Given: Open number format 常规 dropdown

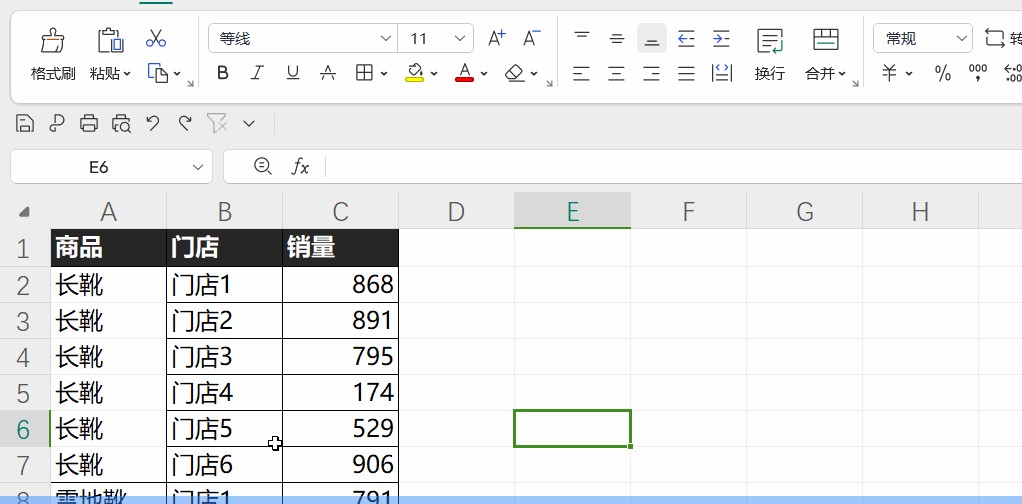Looking at the screenshot, I should coord(961,39).
